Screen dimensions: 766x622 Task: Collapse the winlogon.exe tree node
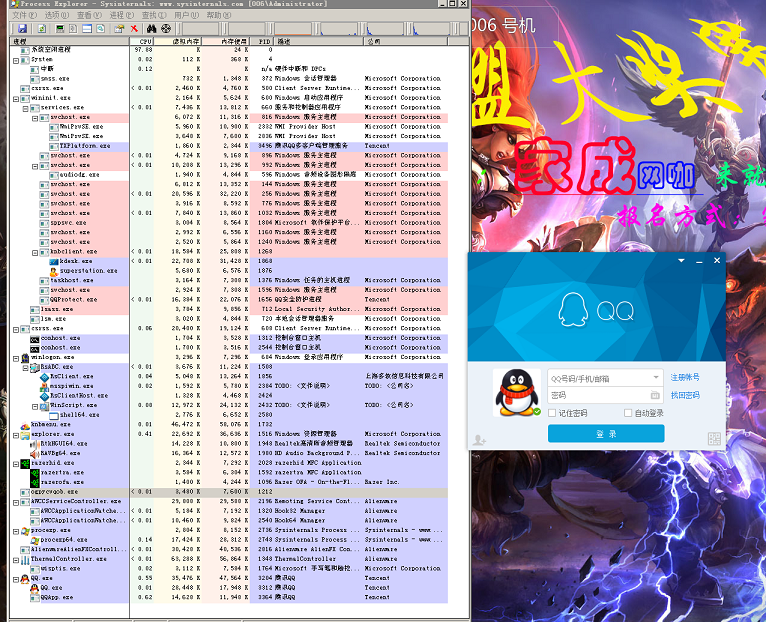coord(16,359)
